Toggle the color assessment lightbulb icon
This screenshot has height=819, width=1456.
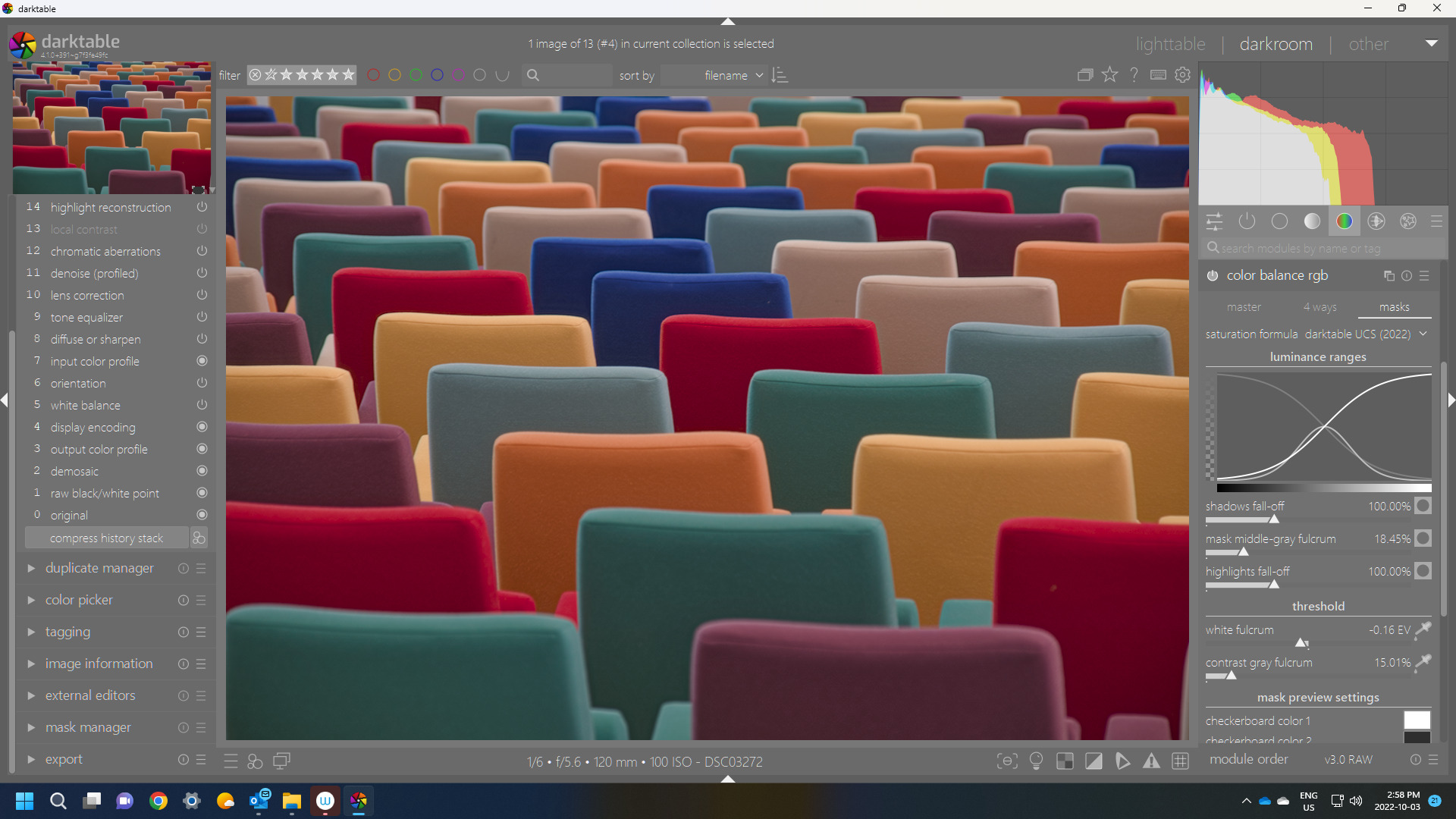tap(1036, 761)
